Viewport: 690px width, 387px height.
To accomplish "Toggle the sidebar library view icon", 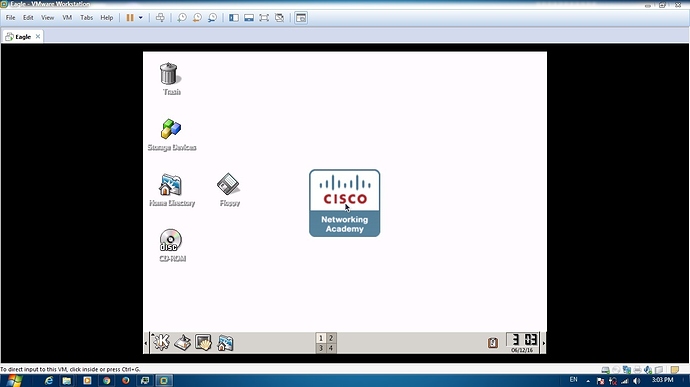I will pyautogui.click(x=234, y=18).
